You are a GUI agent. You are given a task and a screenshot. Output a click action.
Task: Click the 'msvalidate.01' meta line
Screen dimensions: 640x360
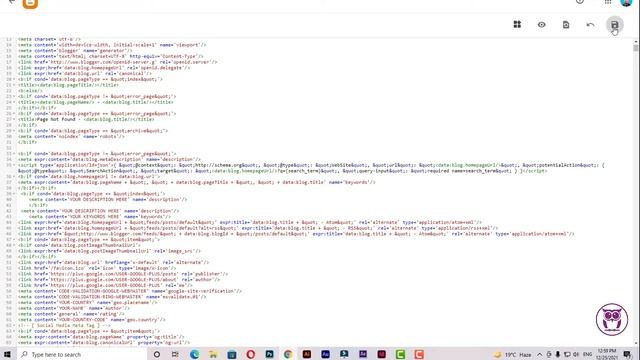(112, 296)
